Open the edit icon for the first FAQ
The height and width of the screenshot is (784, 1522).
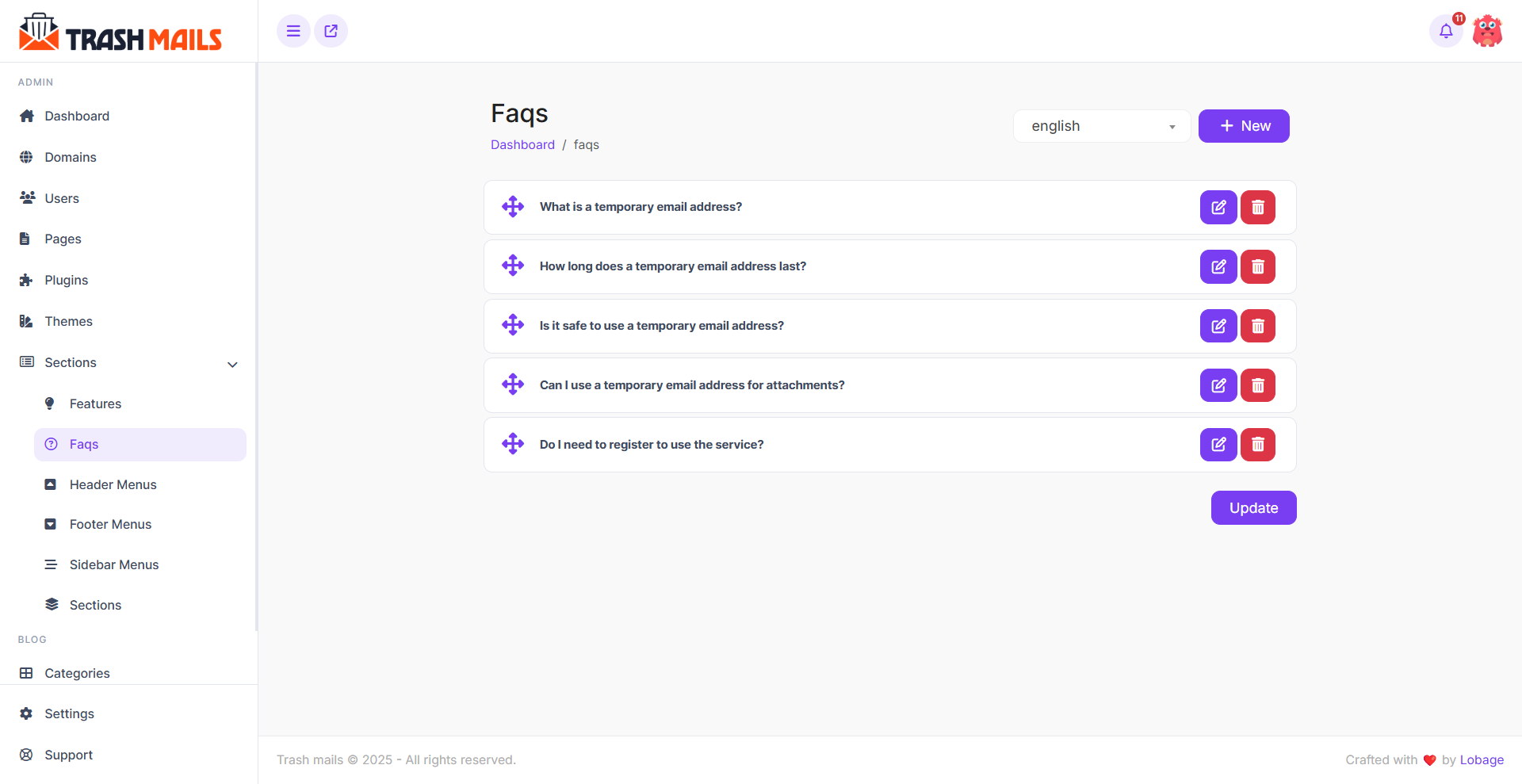click(x=1218, y=207)
